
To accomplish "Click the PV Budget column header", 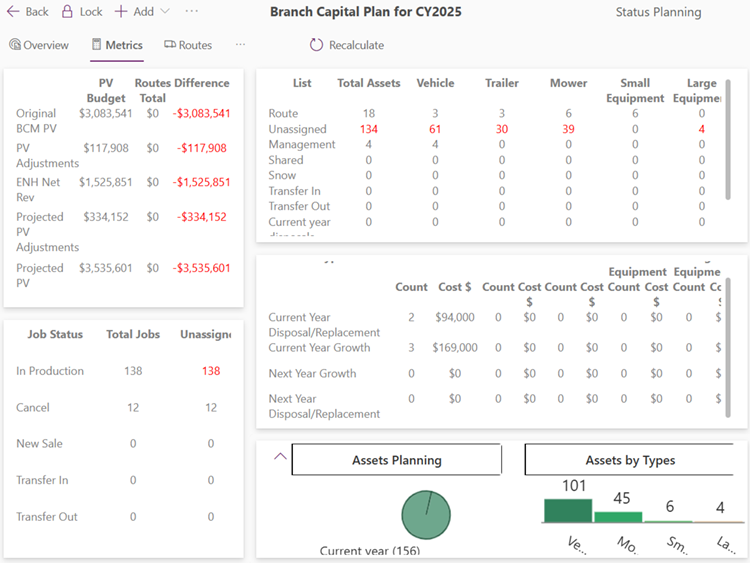I will point(106,90).
